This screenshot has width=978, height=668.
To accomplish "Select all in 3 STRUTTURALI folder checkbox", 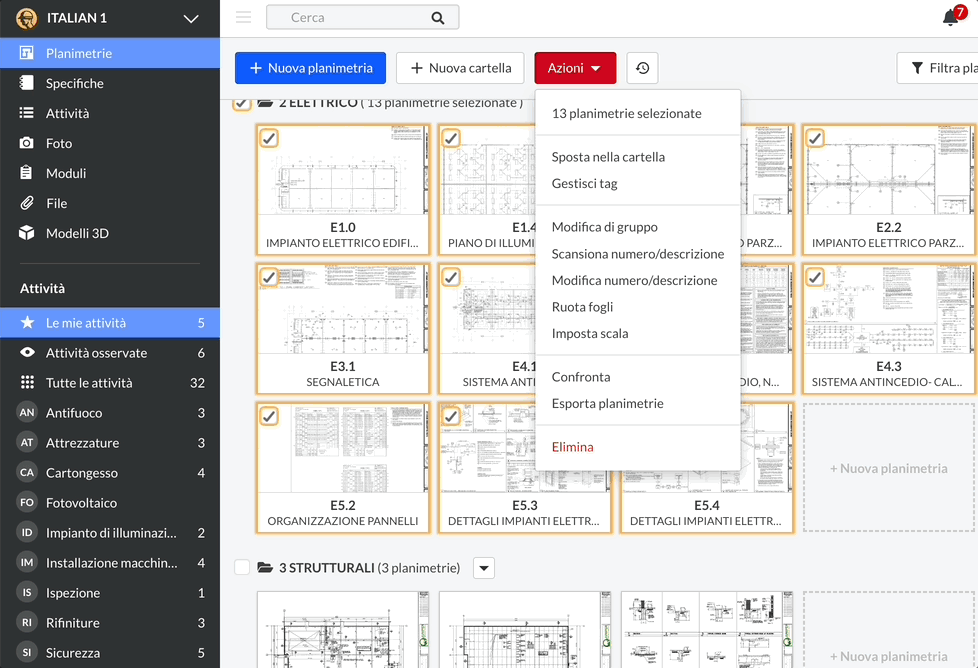I will click(242, 568).
